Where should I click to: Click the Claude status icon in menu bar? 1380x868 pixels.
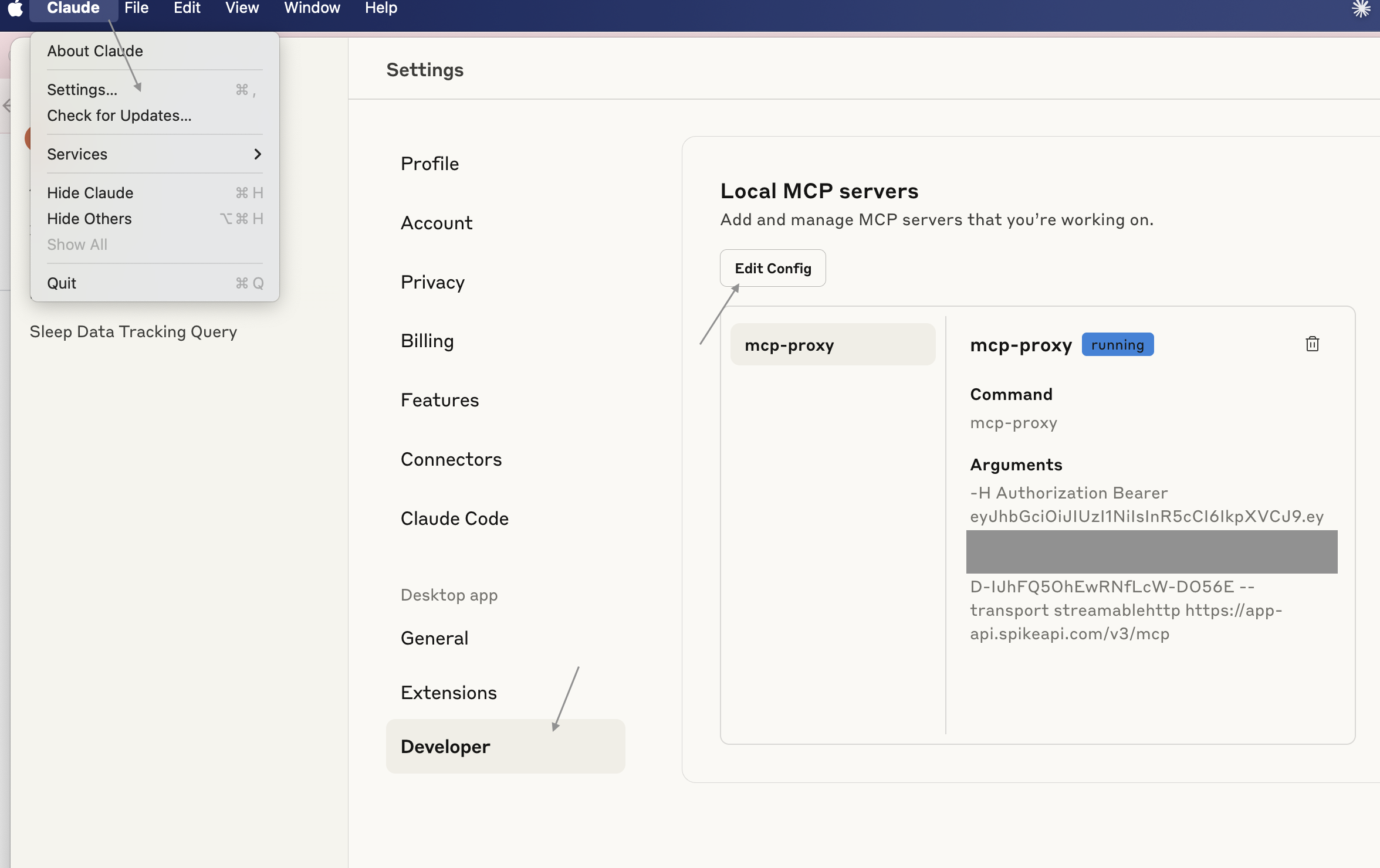1361,8
